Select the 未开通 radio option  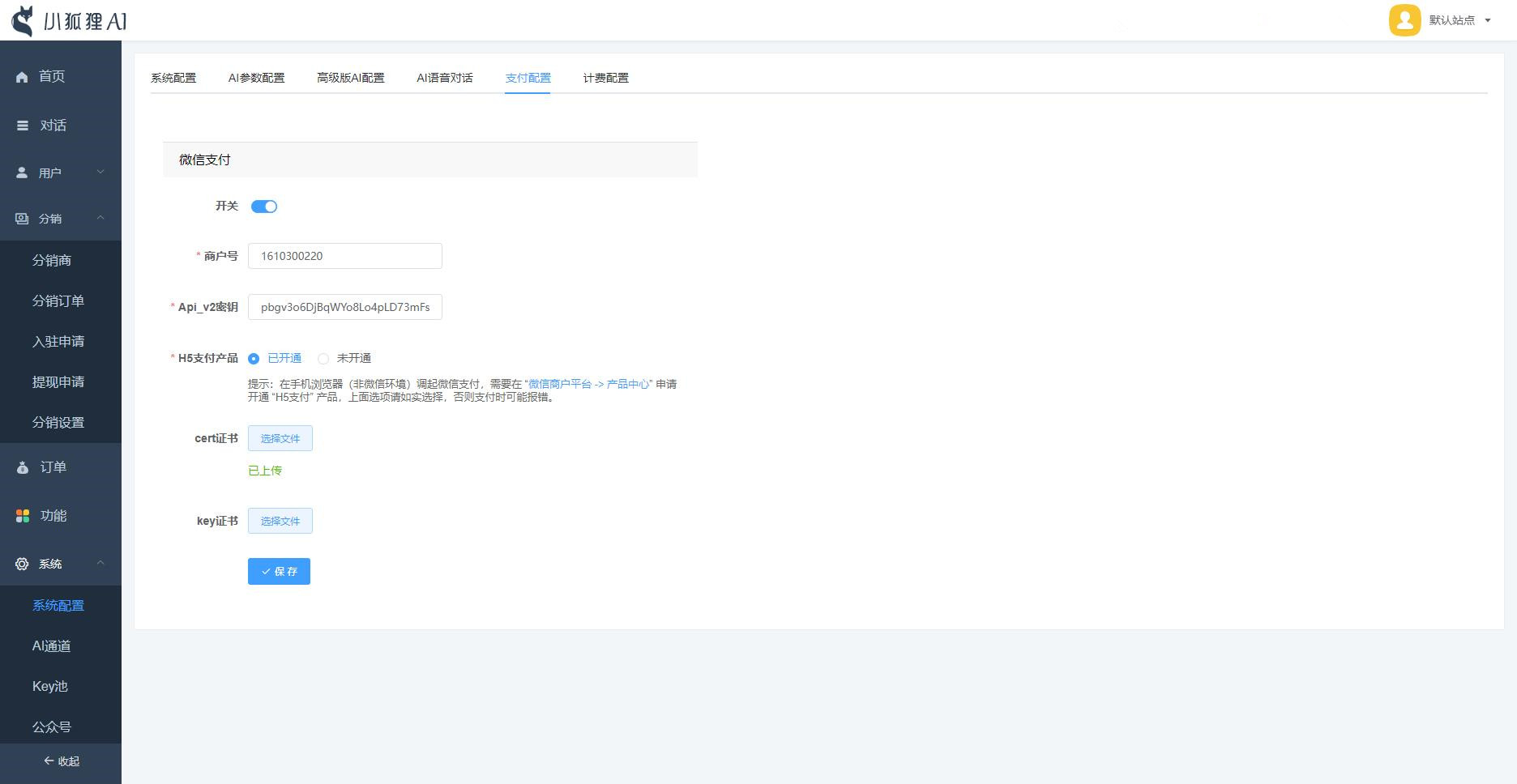pos(323,359)
